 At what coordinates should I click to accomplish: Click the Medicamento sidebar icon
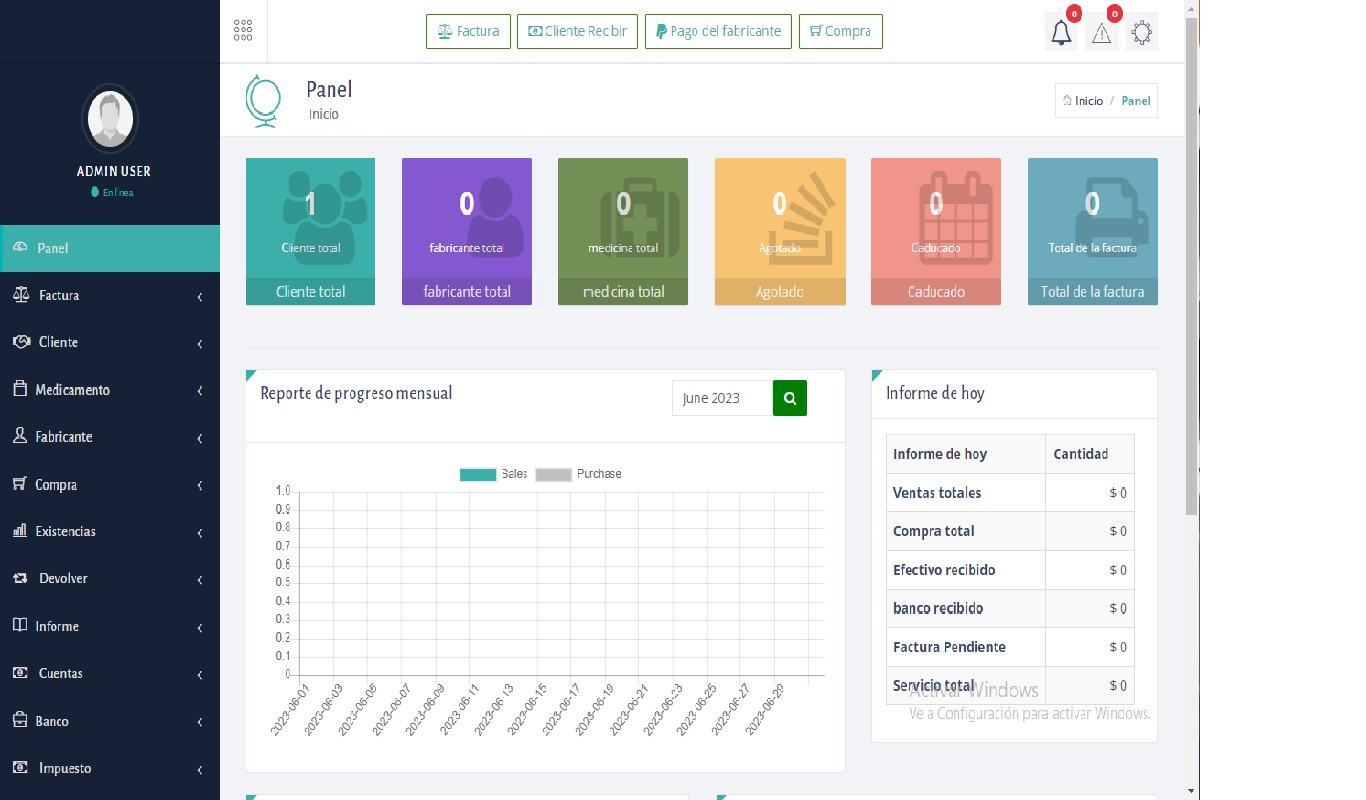tap(20, 389)
